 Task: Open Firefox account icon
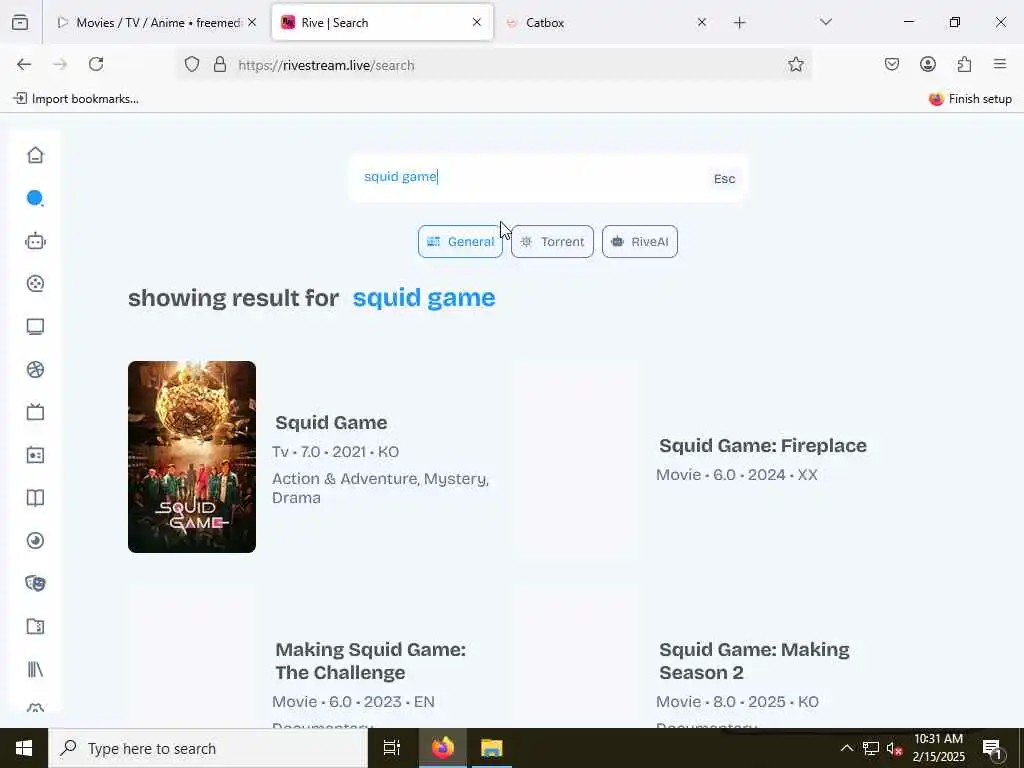928,64
